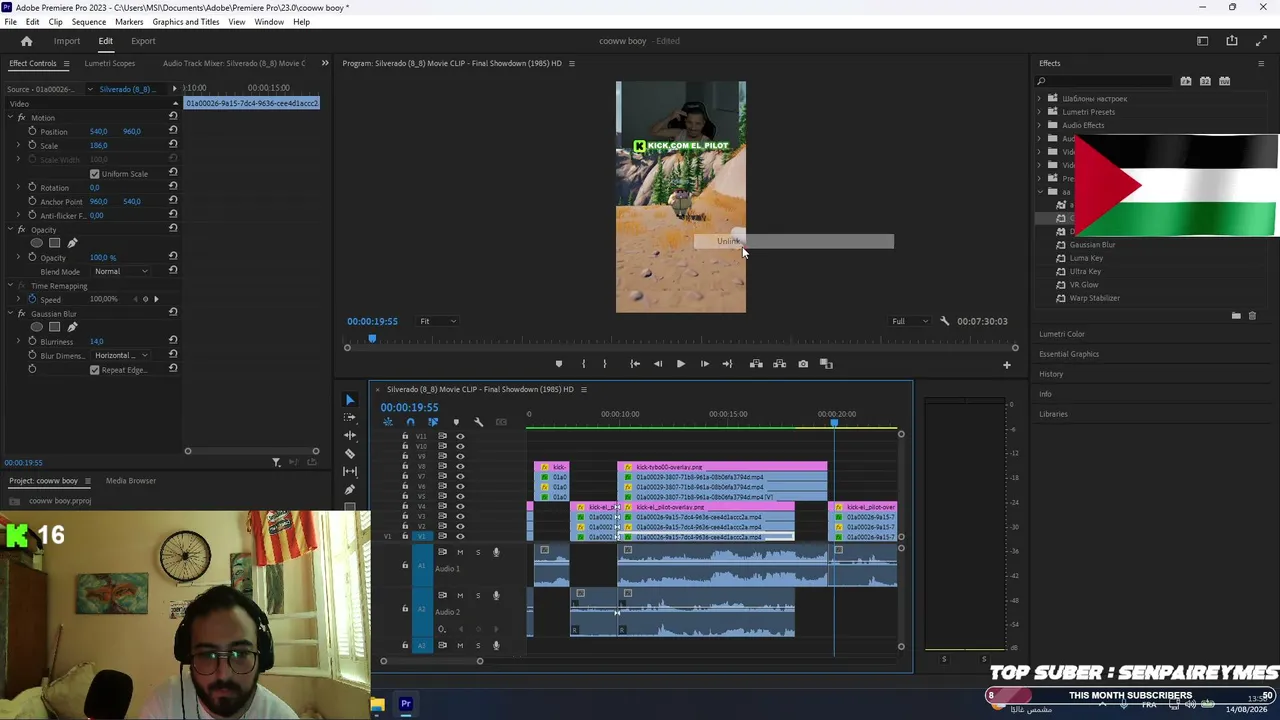Hide track V4 output
This screenshot has width=1280, height=720.
click(460, 507)
